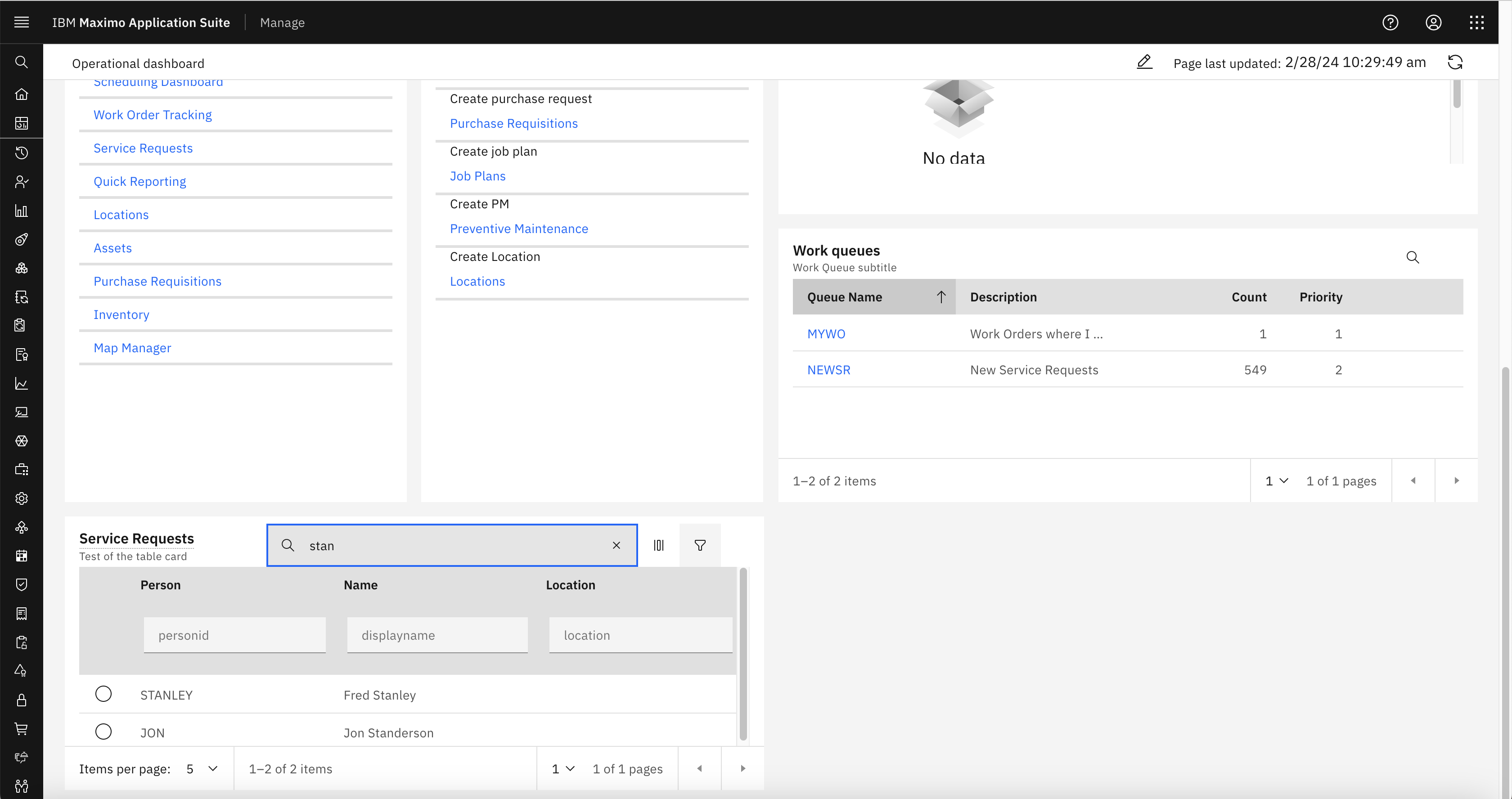Click the column configuration icon beside the search
The image size is (1512, 799).
pyautogui.click(x=658, y=545)
